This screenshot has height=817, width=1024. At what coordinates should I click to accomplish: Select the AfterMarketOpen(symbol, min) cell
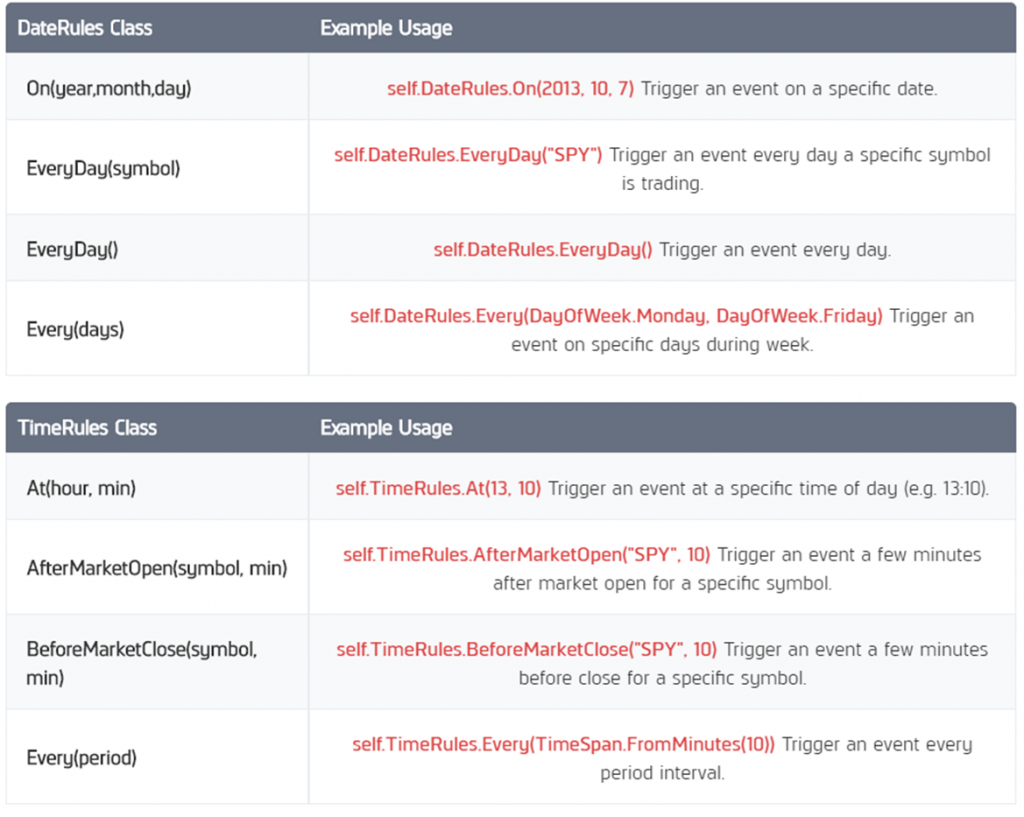click(x=157, y=568)
